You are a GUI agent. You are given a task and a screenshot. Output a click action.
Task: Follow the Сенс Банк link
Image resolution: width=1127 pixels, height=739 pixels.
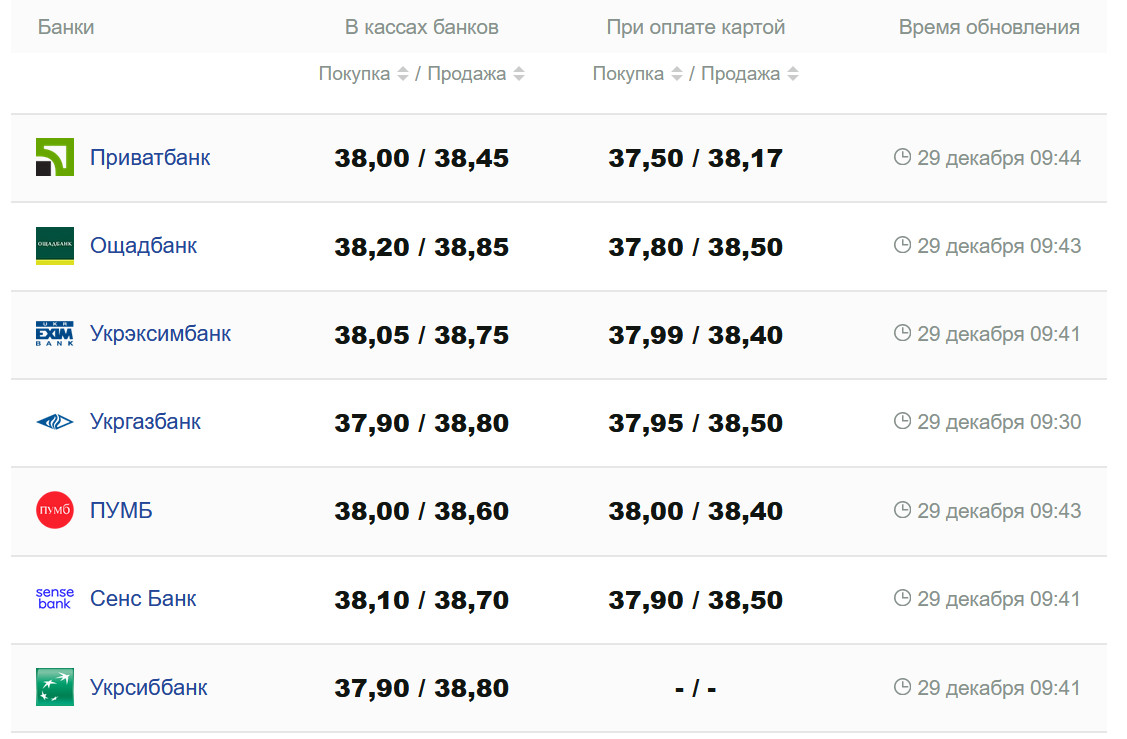[143, 599]
